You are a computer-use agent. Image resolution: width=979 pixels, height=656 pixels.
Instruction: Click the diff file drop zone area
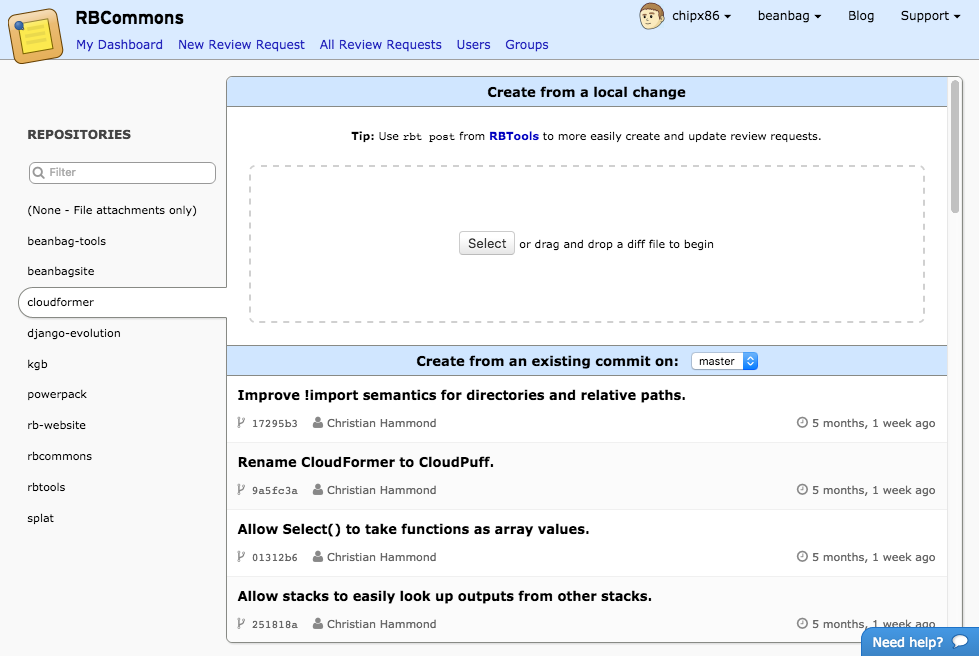click(587, 244)
